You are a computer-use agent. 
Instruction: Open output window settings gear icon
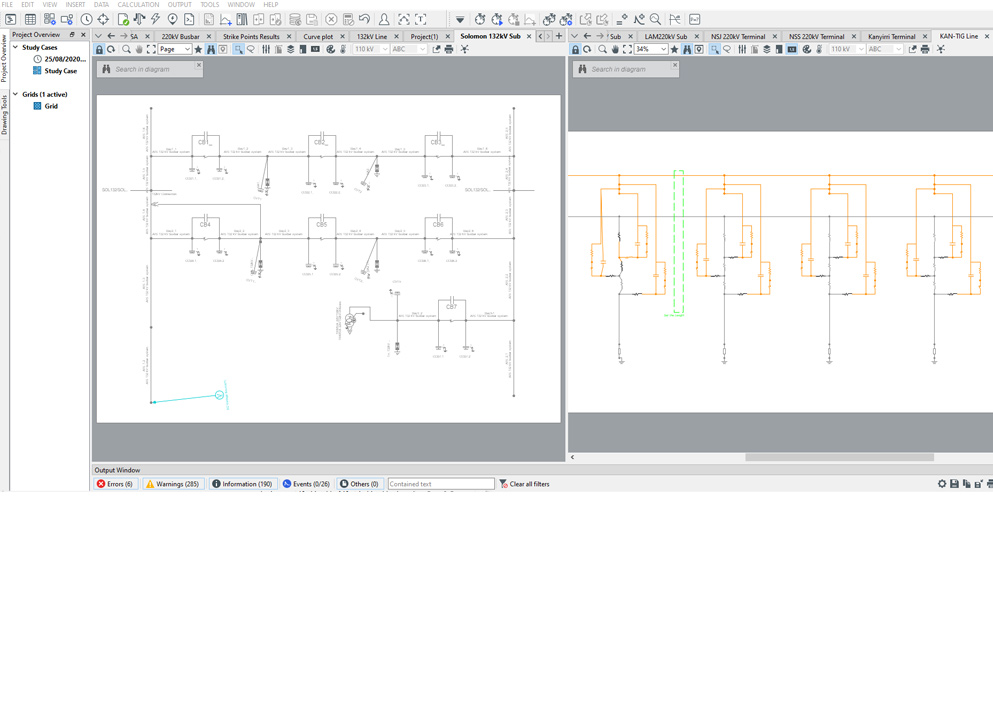point(941,484)
